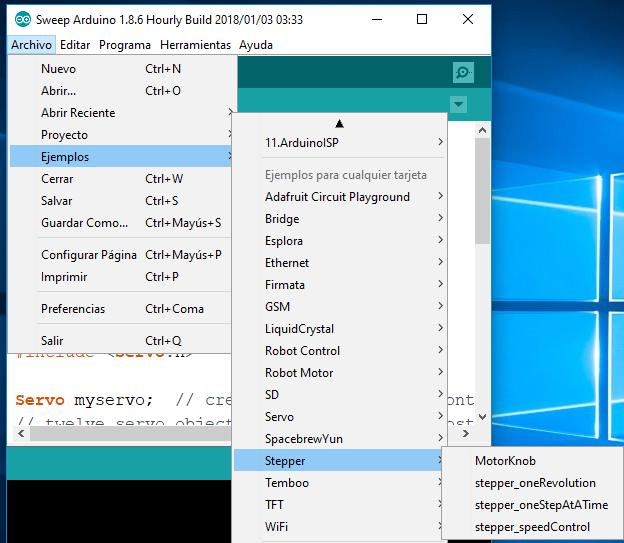624x543 pixels.
Task: Open Temboo examples submenu
Action: (x=337, y=483)
